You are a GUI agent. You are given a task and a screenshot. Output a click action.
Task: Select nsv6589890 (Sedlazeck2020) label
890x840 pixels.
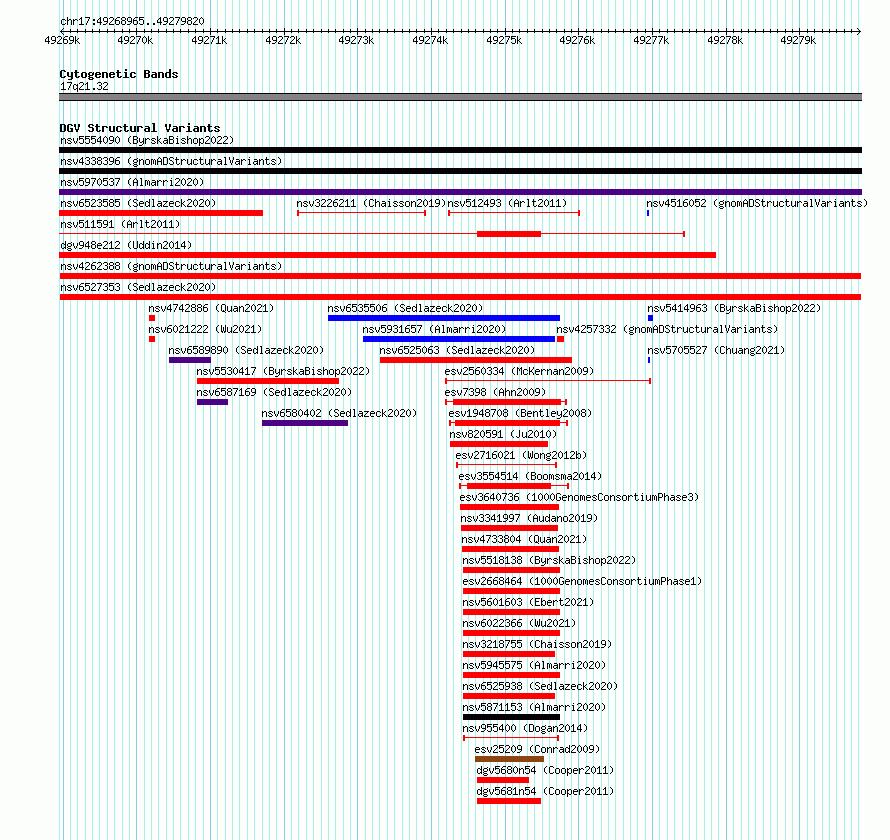246,350
